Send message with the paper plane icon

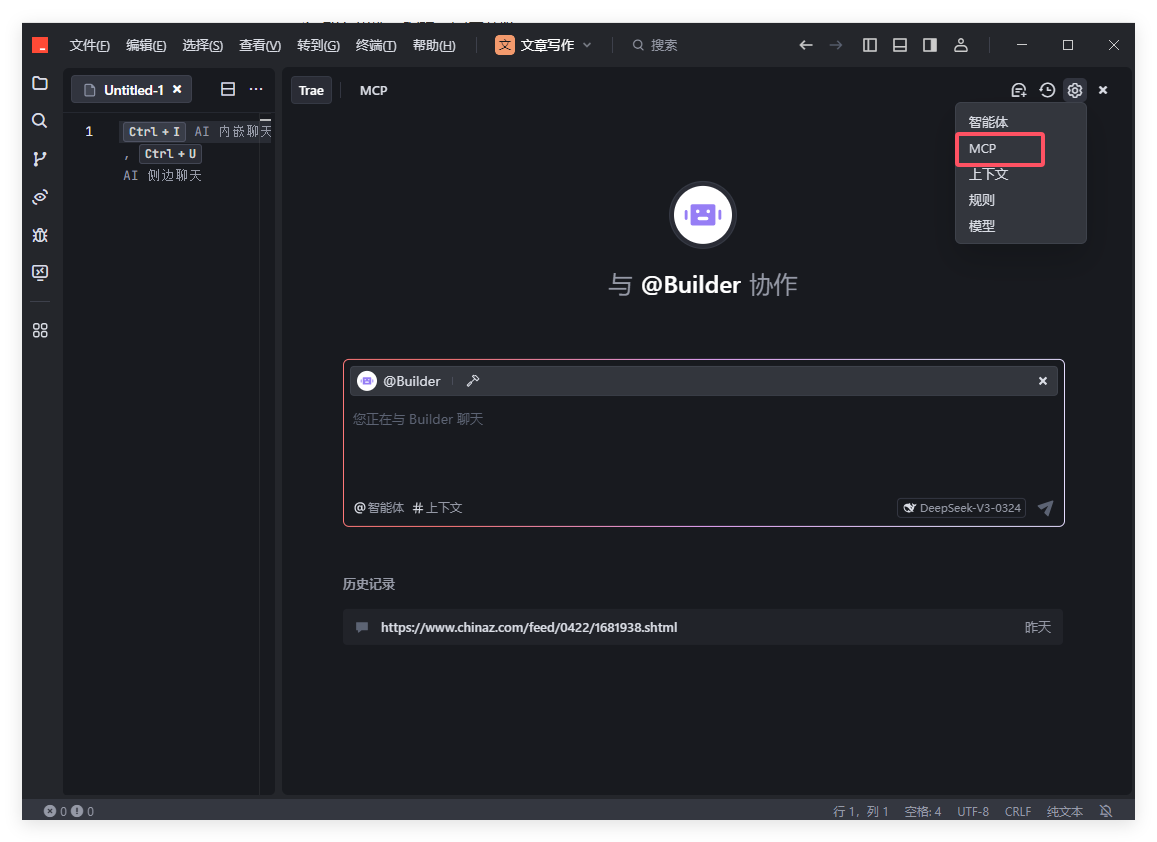point(1045,508)
